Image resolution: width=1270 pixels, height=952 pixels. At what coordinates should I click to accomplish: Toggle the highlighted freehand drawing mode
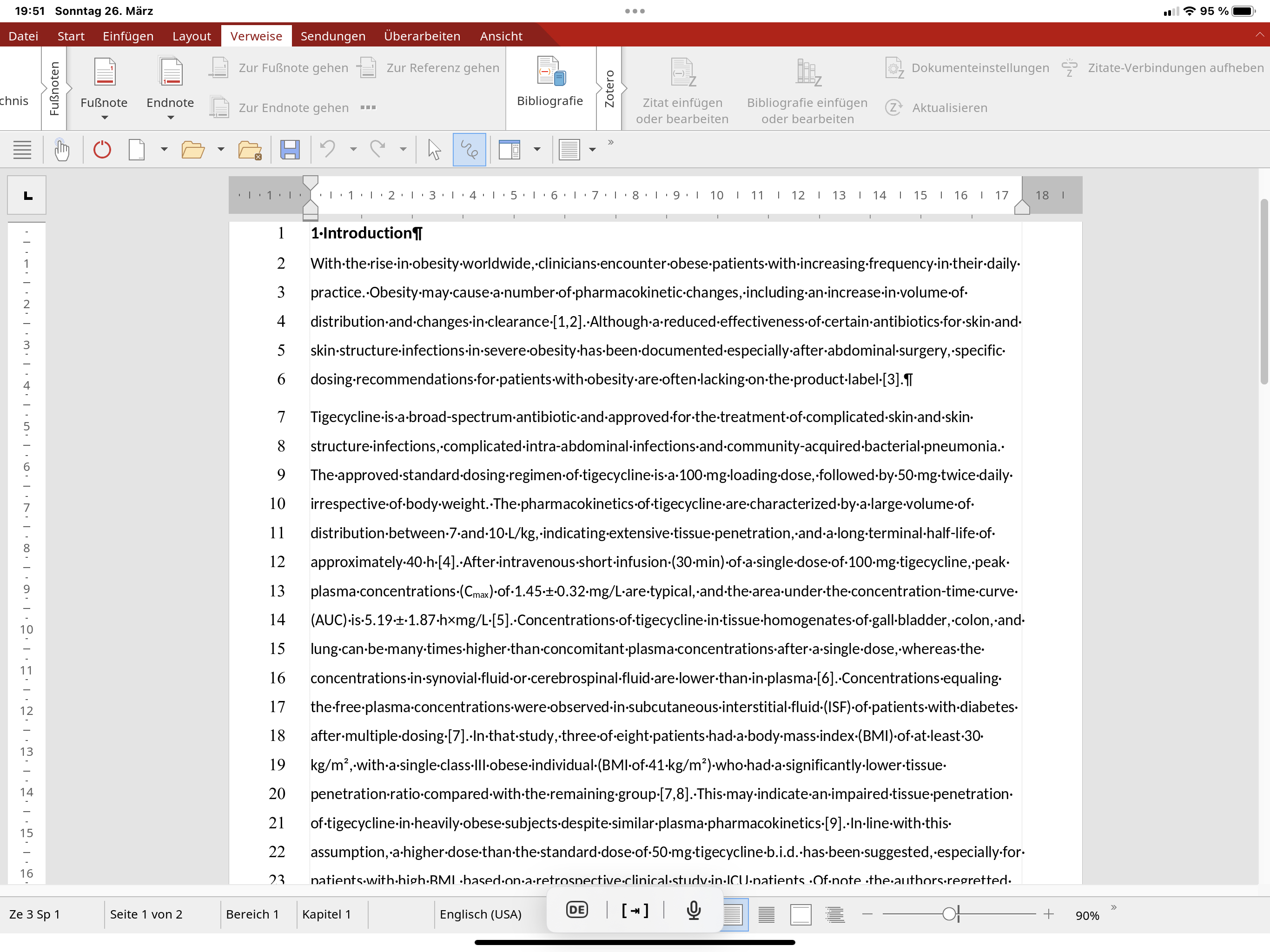tap(469, 150)
